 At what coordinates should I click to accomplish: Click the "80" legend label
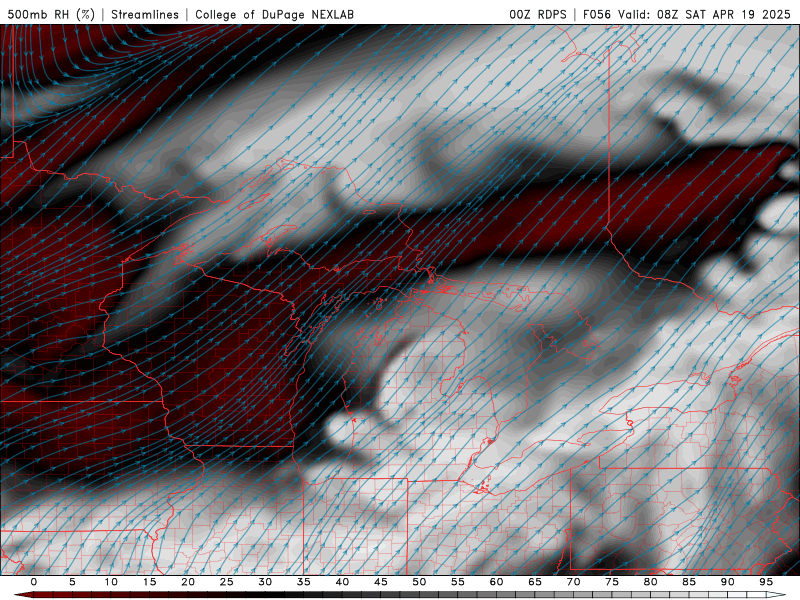click(650, 582)
